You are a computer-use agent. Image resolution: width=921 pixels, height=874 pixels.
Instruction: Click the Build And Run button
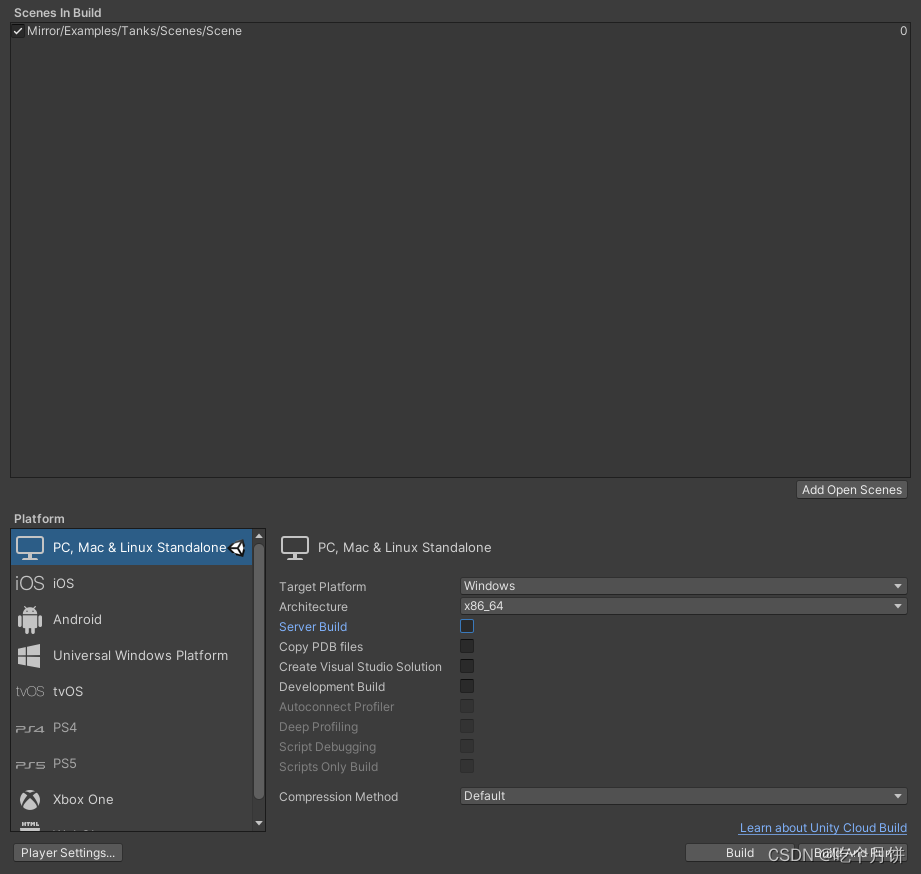(853, 853)
